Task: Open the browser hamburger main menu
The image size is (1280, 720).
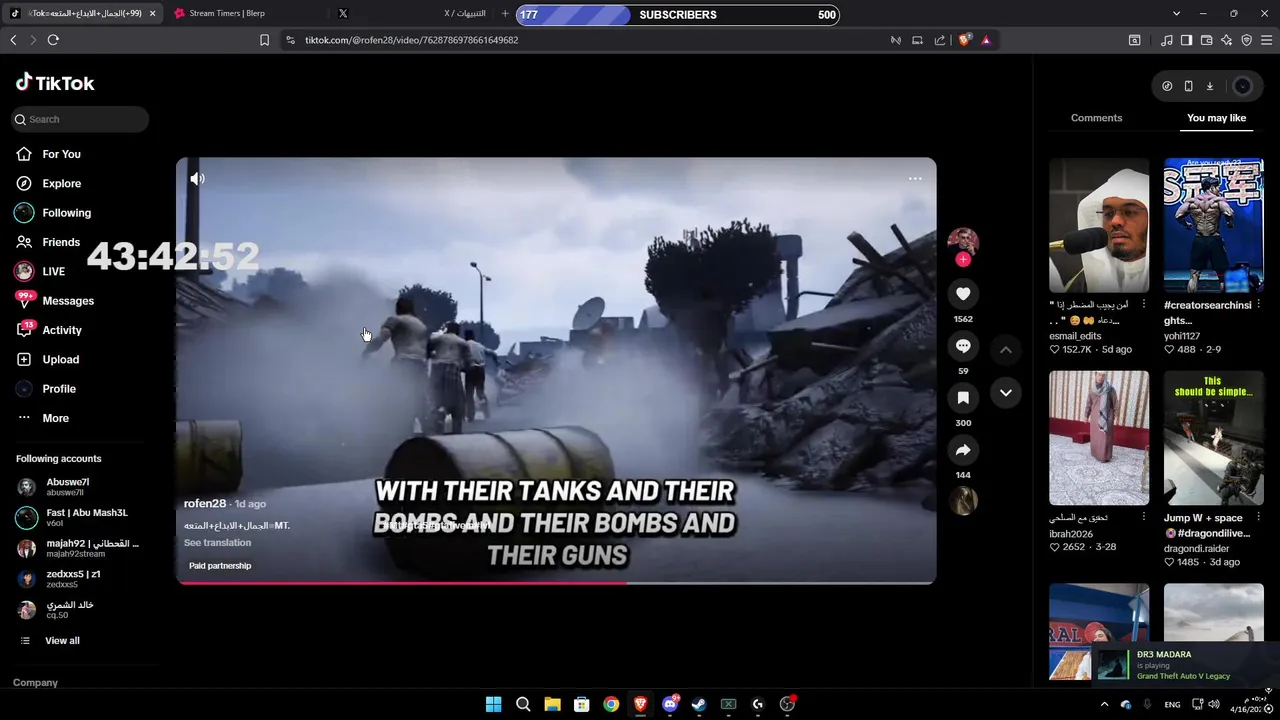Action: pos(1268,40)
